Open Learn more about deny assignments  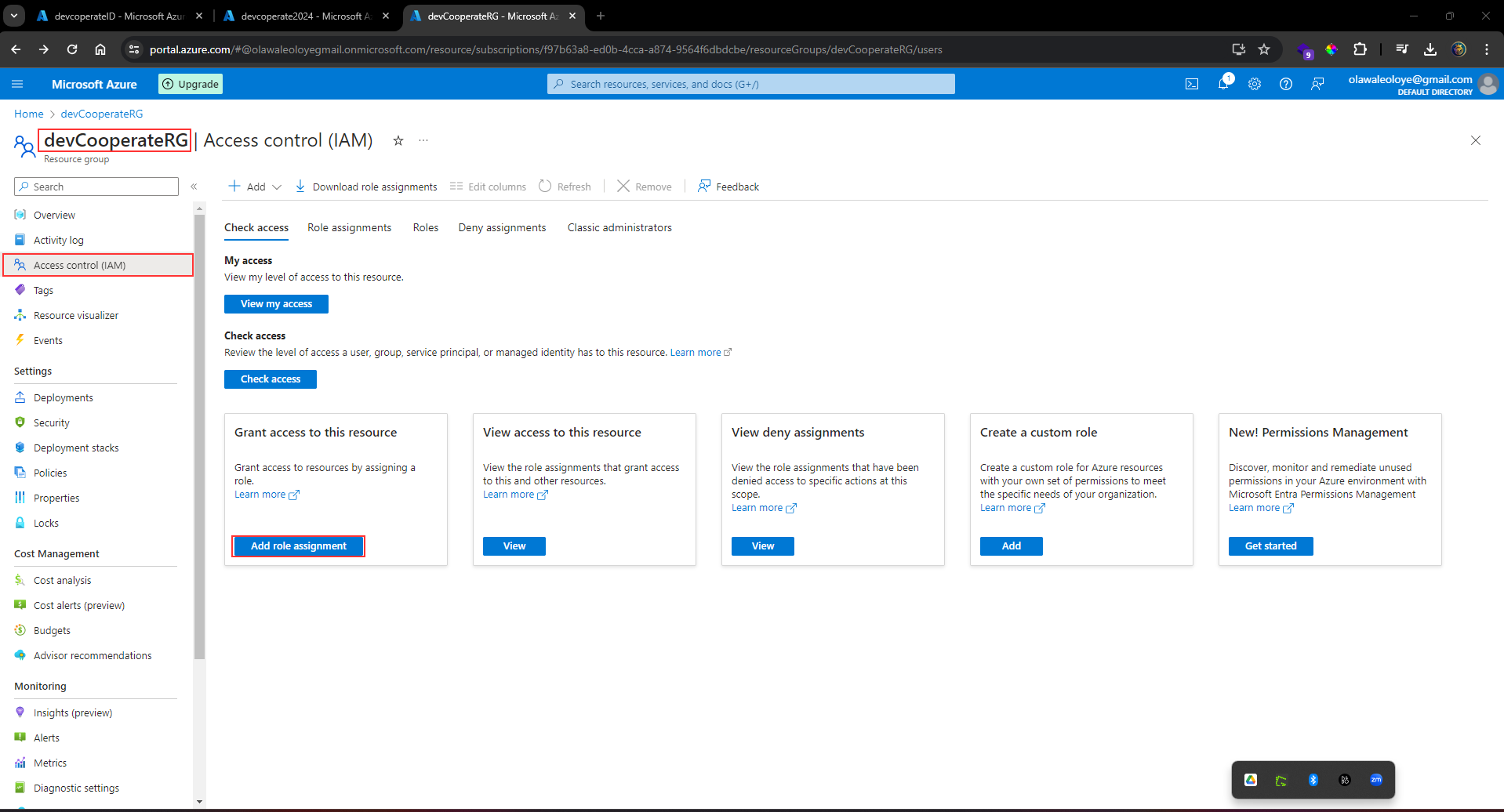tap(759, 508)
